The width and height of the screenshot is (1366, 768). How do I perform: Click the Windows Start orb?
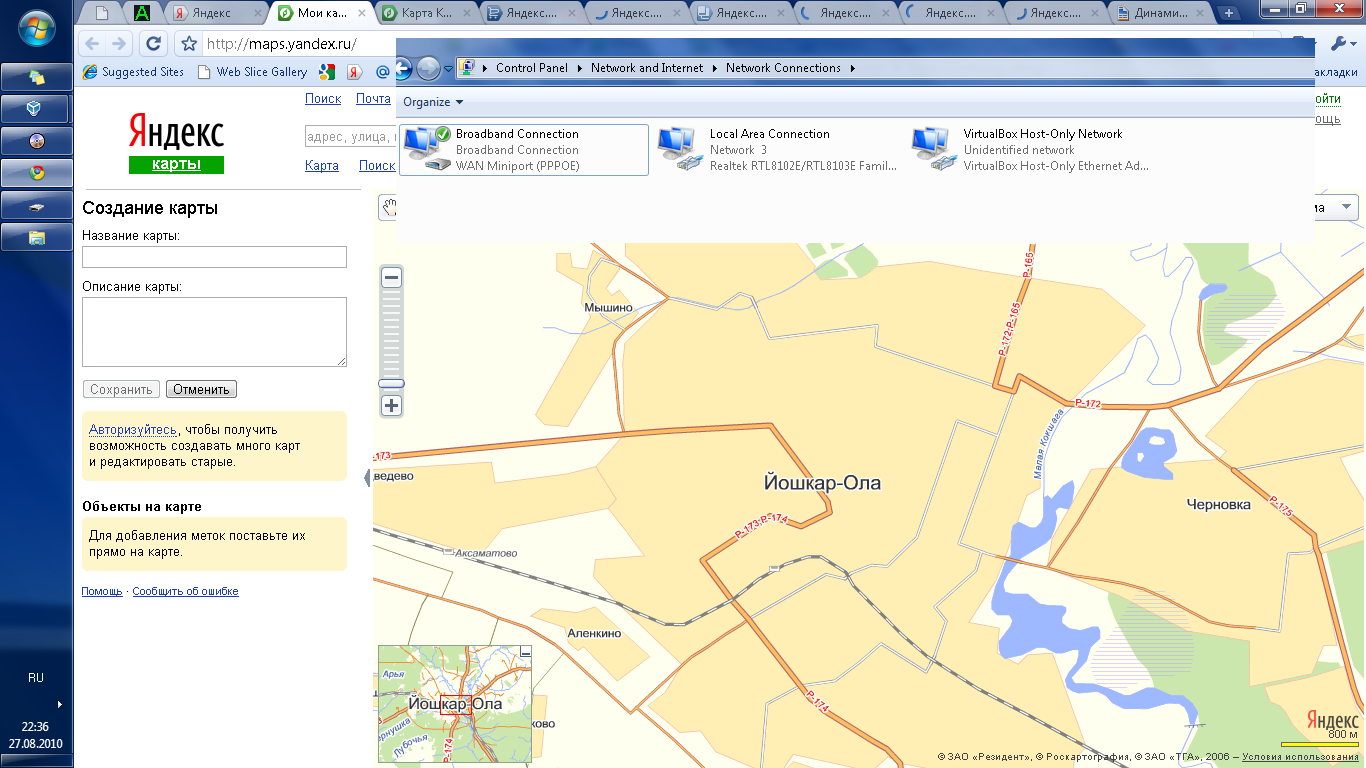(37, 28)
